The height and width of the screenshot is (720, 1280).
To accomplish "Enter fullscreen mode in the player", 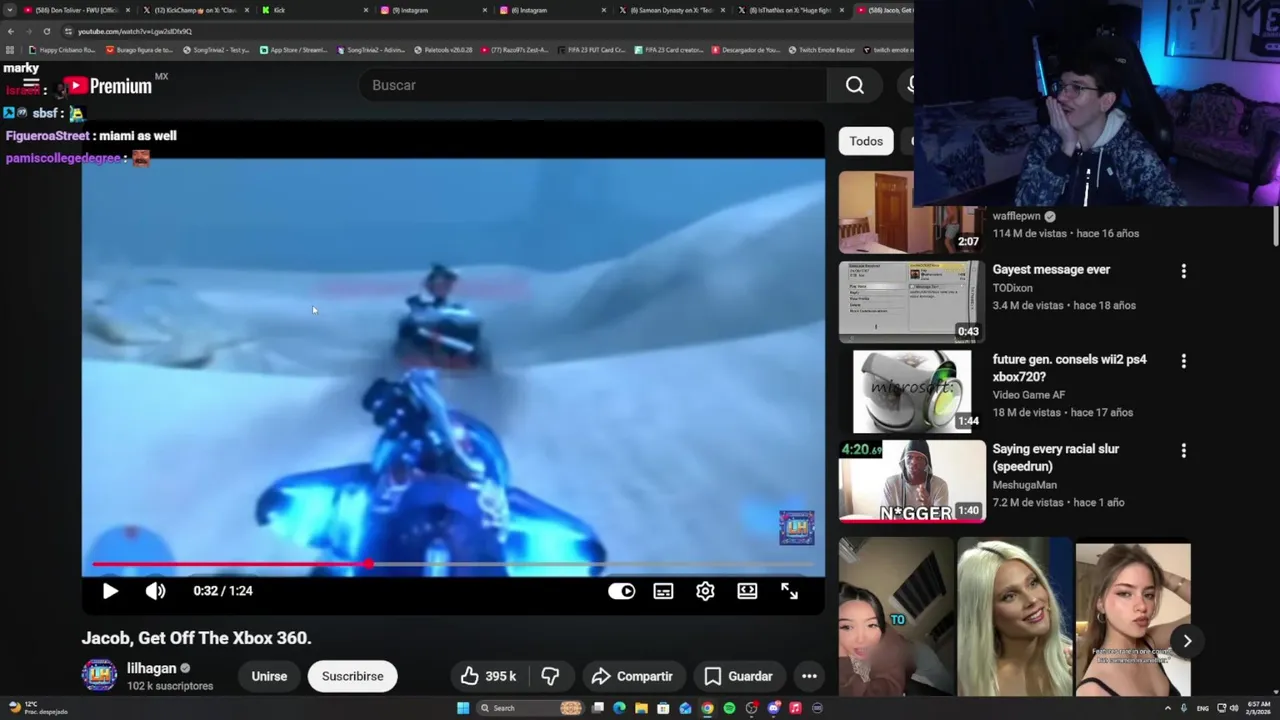I will tap(789, 591).
